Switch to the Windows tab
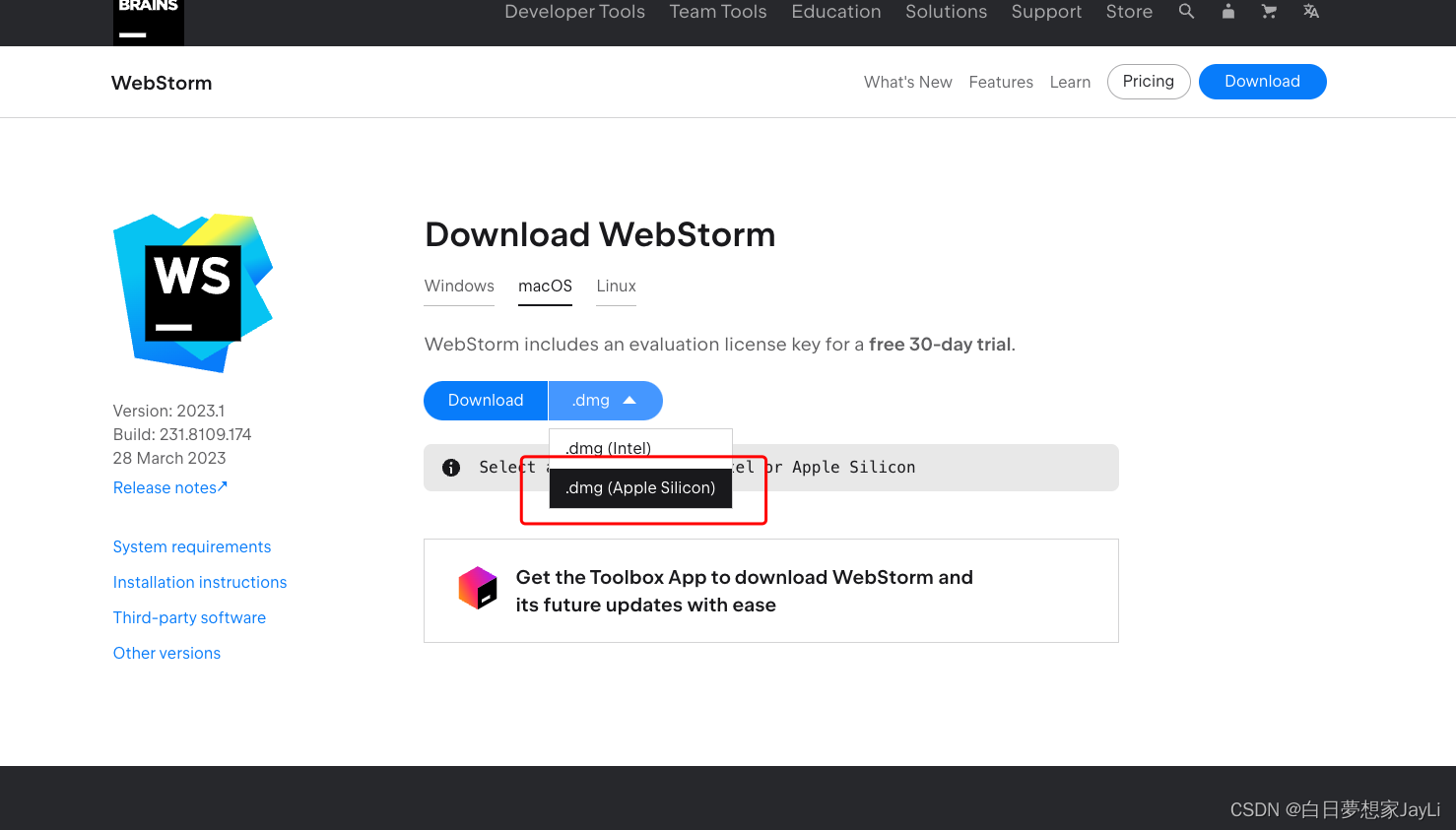This screenshot has width=1456, height=830. [459, 287]
